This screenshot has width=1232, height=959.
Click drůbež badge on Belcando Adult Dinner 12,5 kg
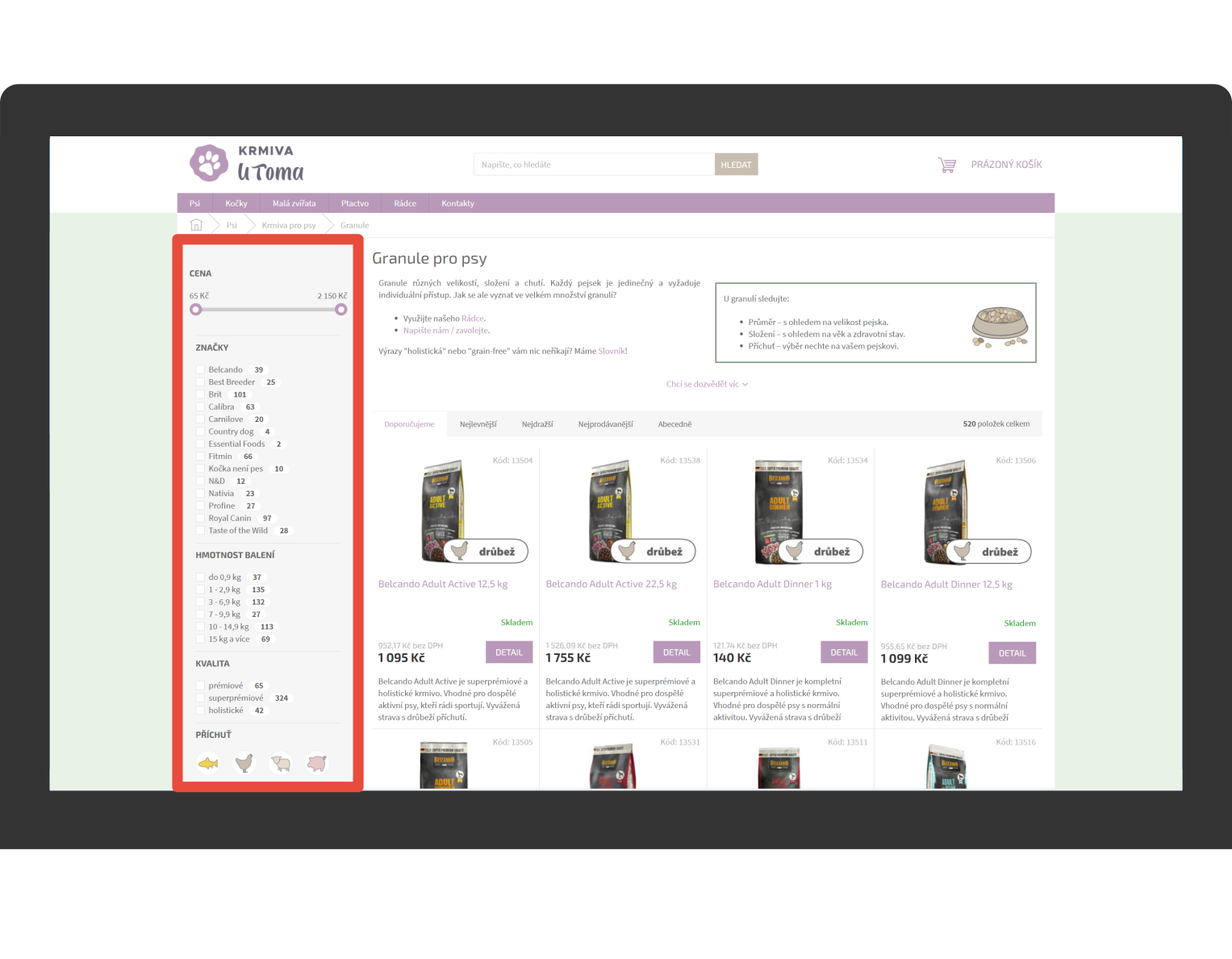tap(989, 552)
